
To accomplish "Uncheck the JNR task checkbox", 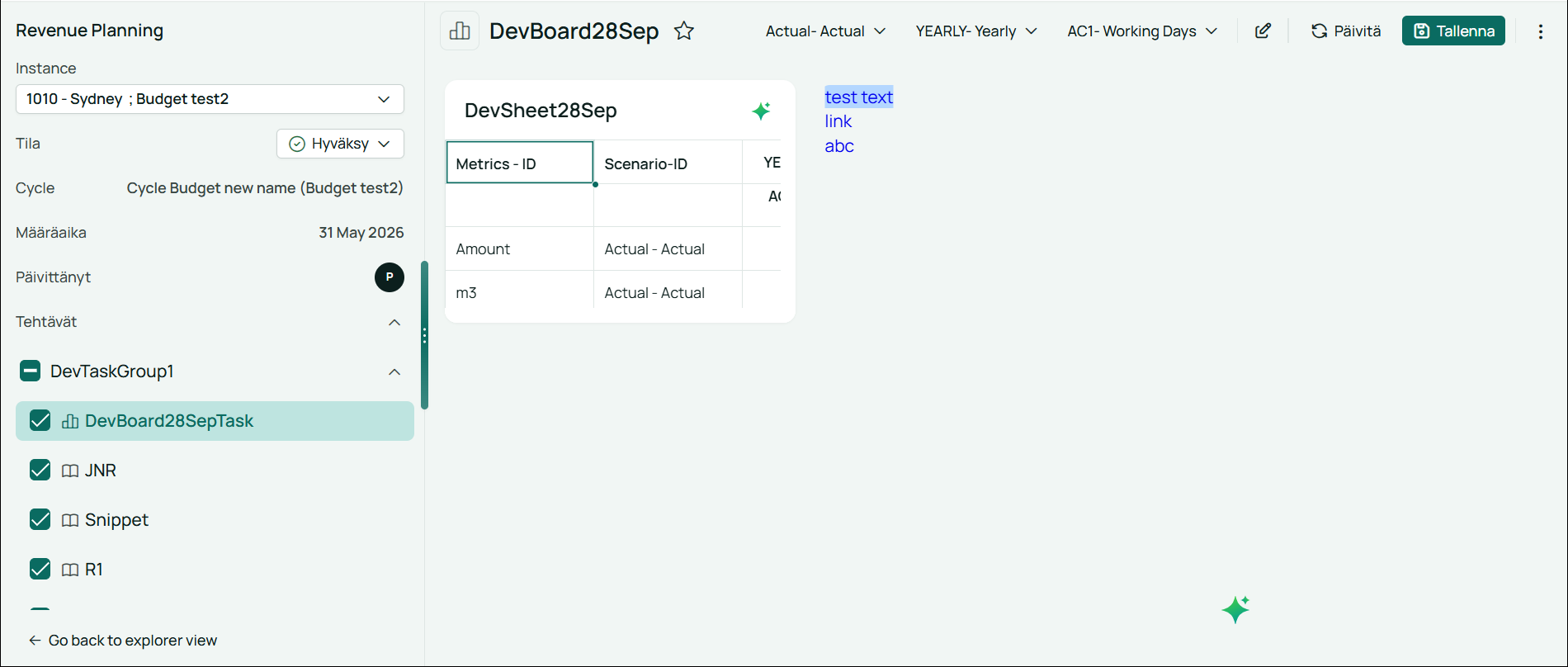I will pos(40,471).
